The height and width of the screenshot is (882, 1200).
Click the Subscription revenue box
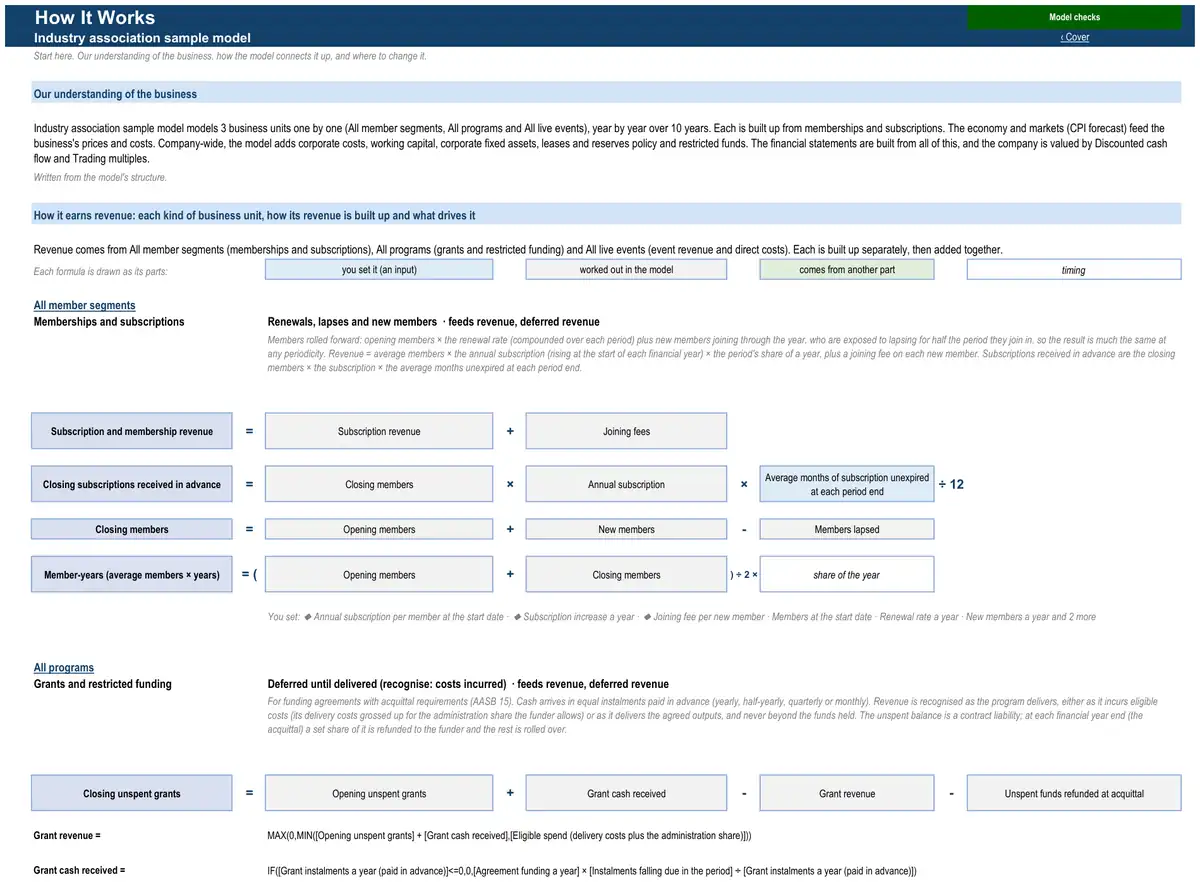coord(379,431)
